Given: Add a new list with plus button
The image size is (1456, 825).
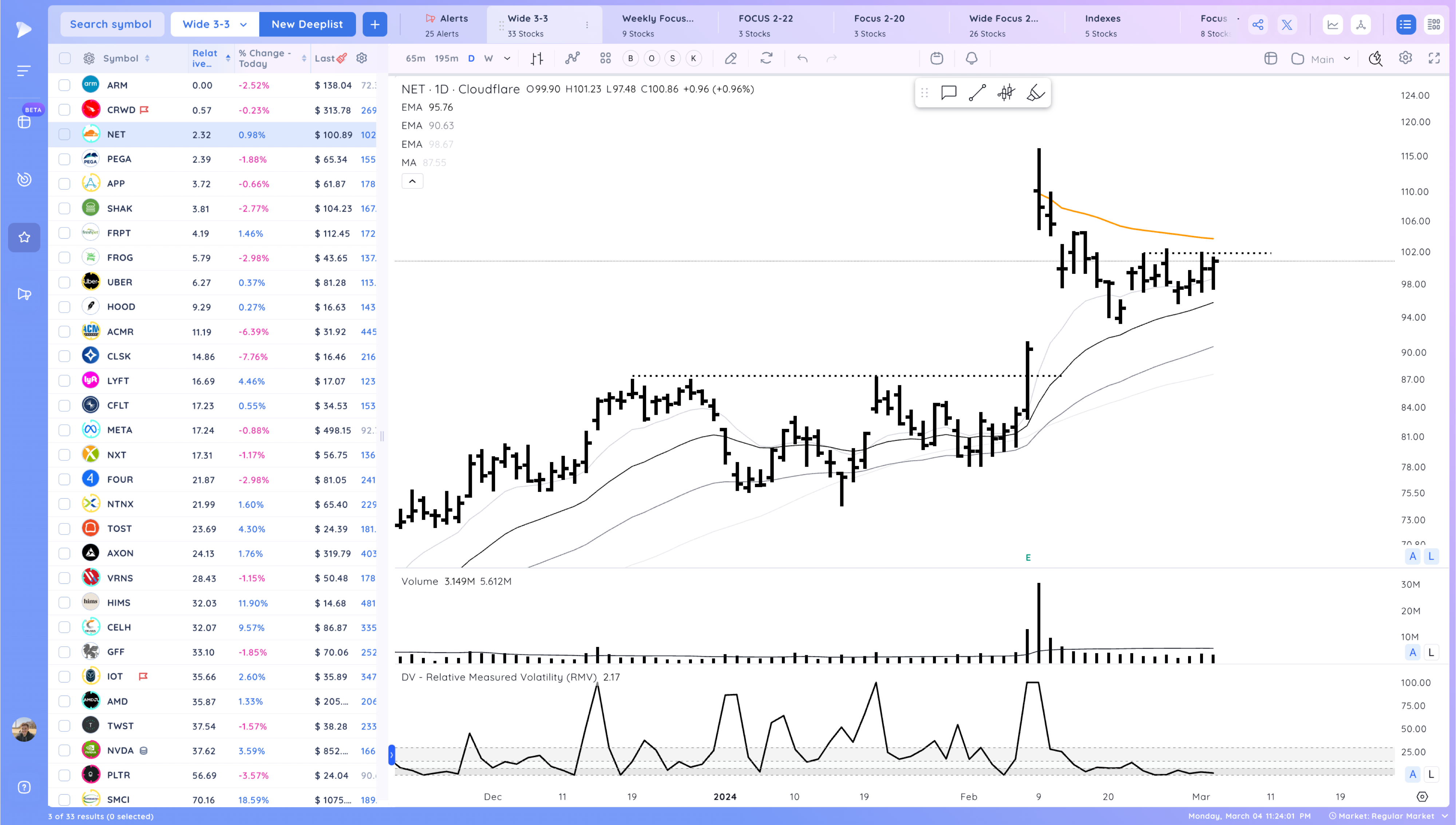Looking at the screenshot, I should coord(375,24).
